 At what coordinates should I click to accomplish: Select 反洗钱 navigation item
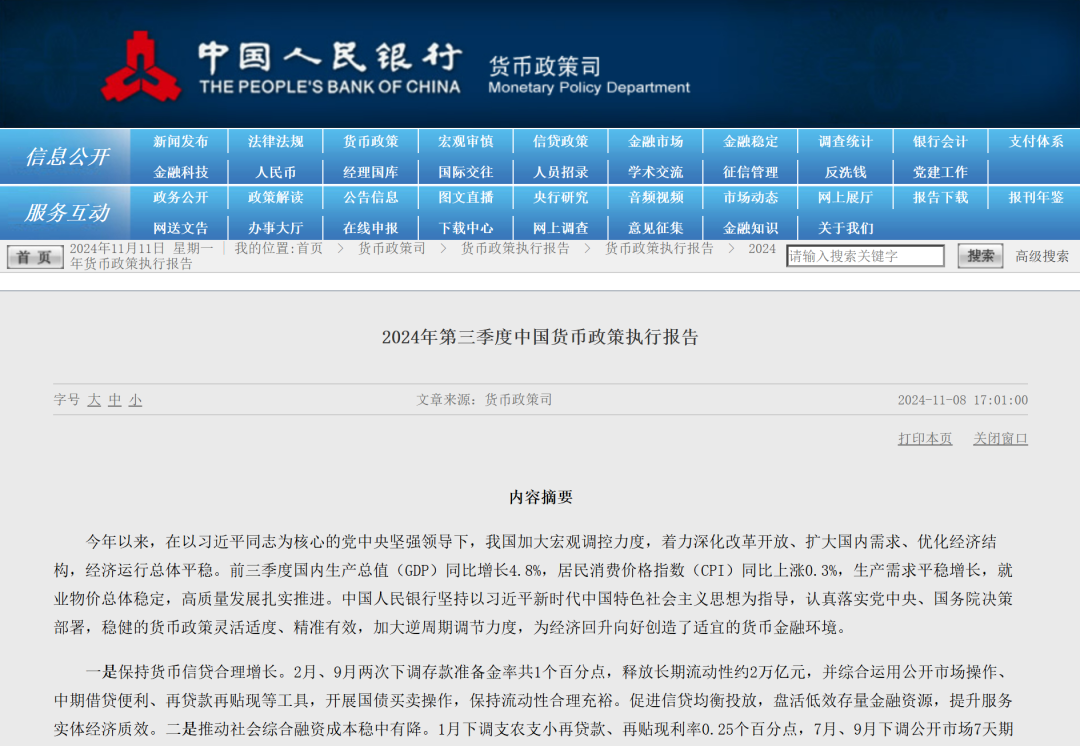[846, 172]
